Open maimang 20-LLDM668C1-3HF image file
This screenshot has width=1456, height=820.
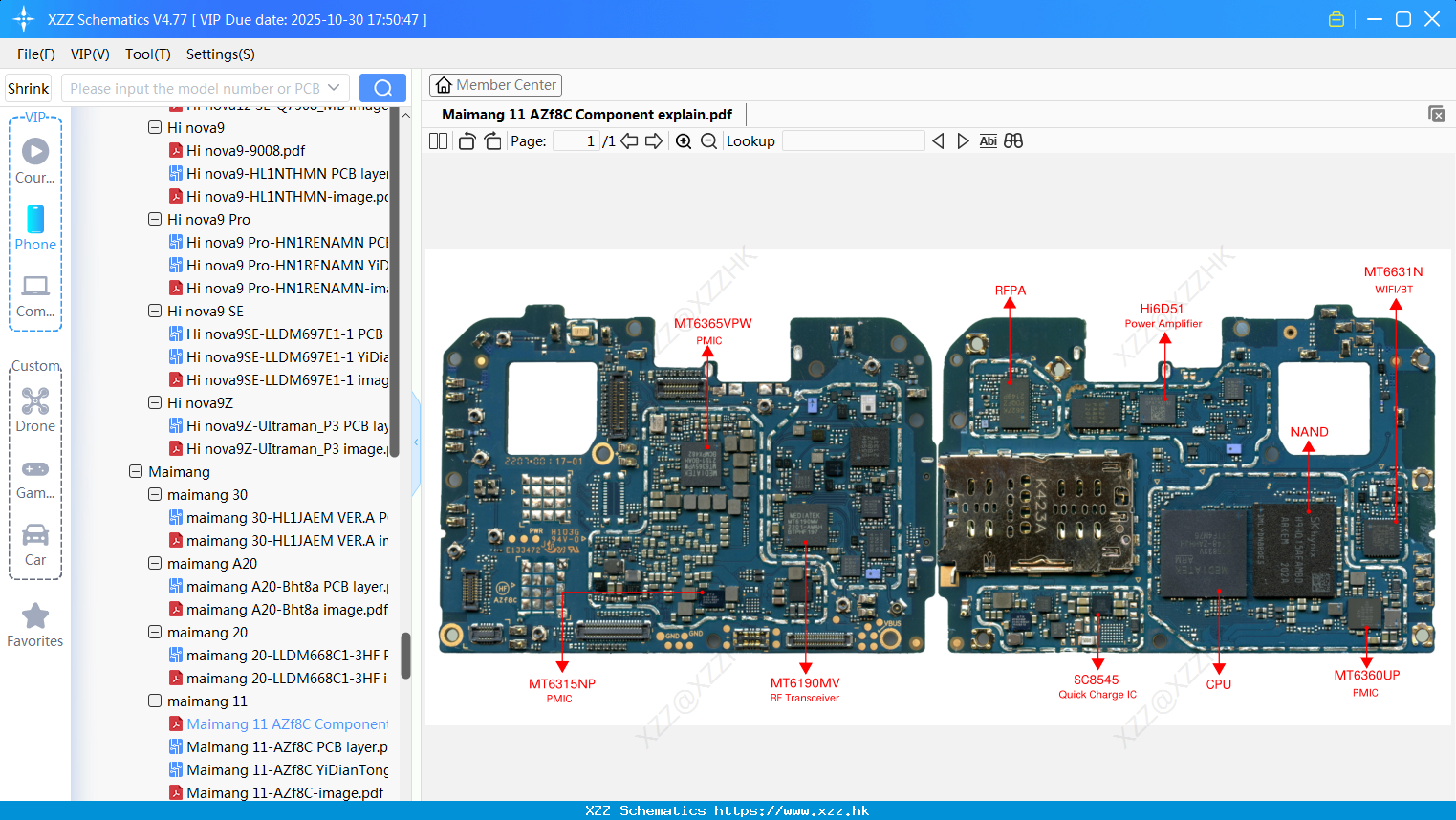click(x=278, y=678)
